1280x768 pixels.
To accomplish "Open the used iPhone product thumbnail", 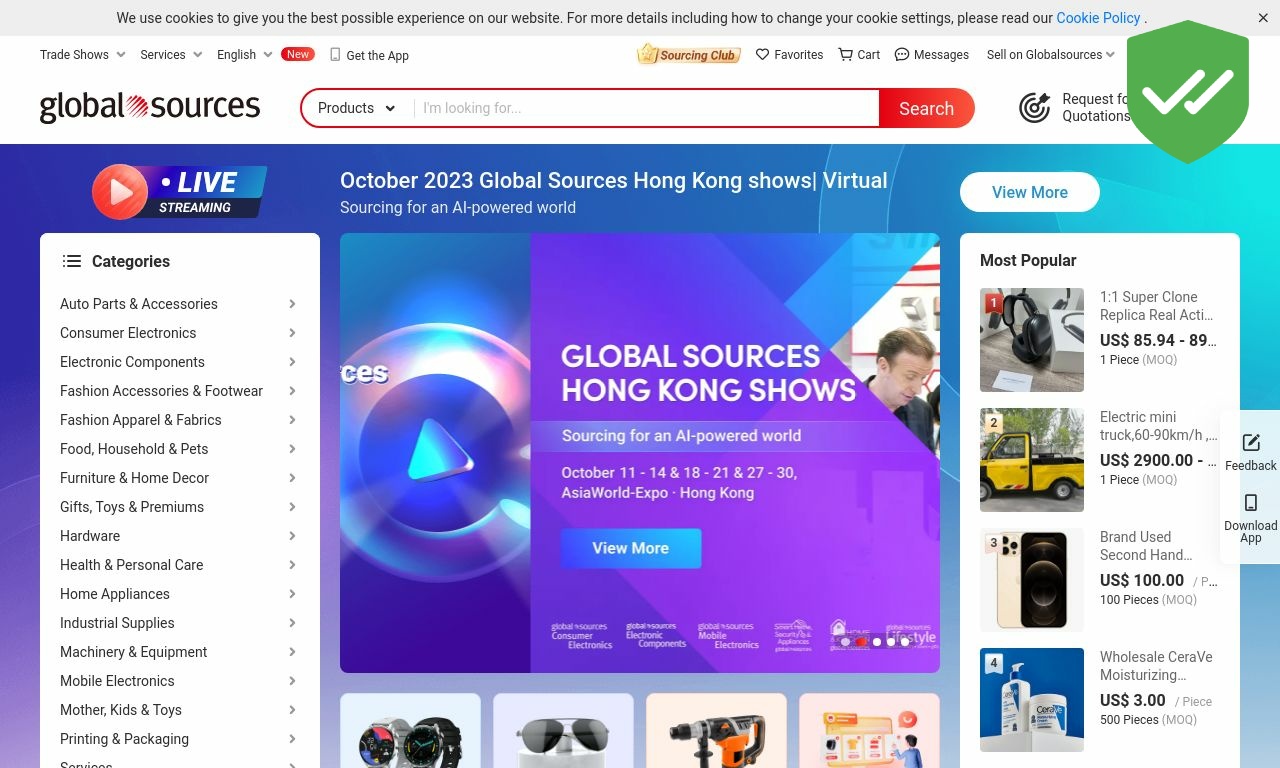I will [1032, 580].
